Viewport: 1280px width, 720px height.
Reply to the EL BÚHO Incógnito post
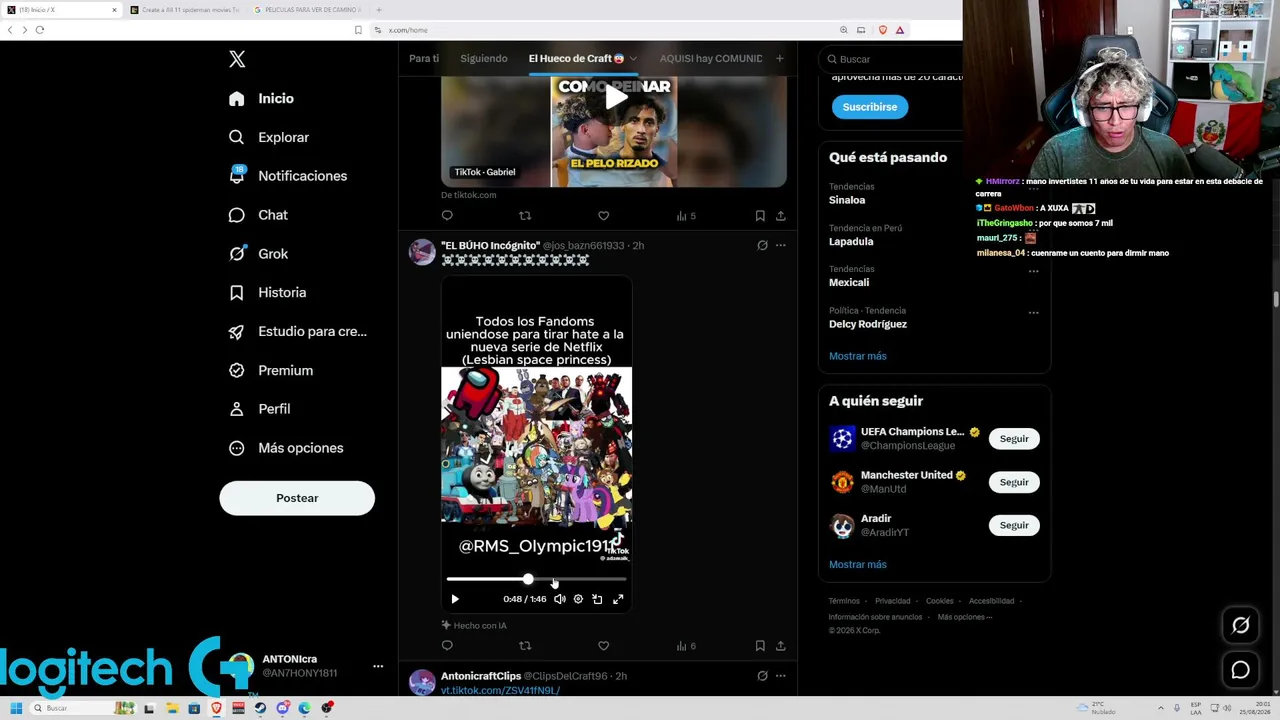447,646
